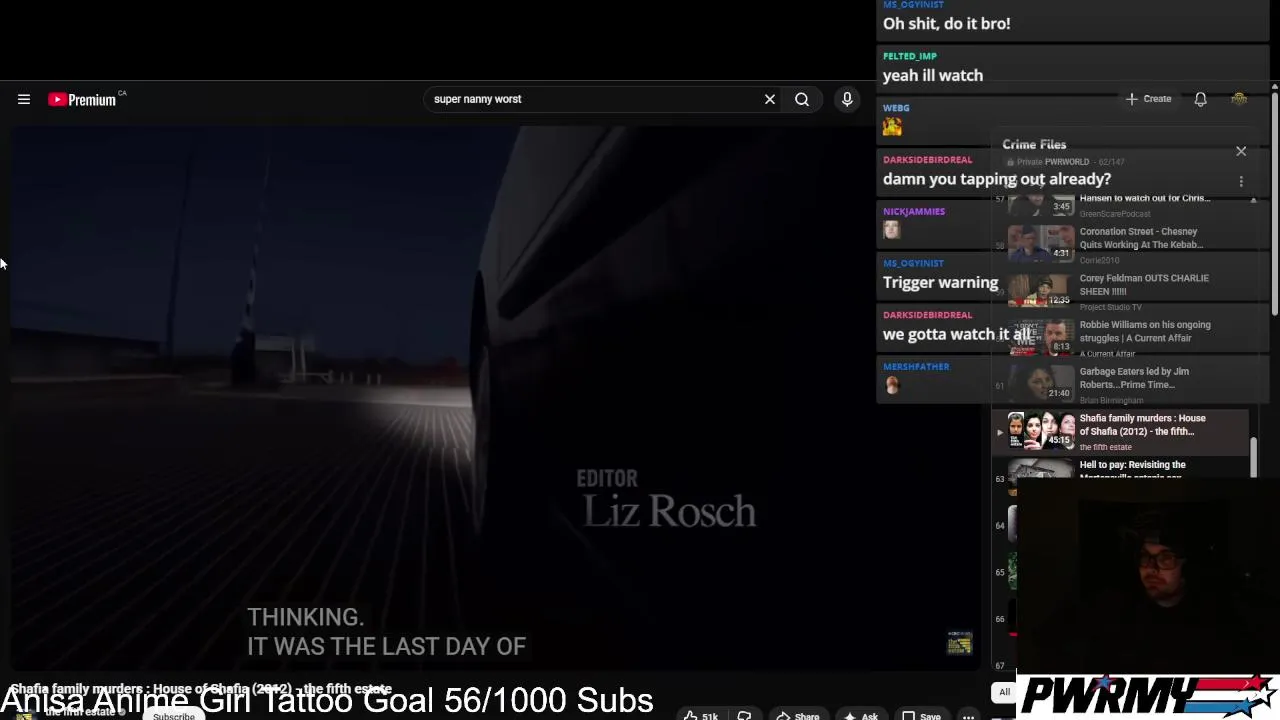Open more actions three-dot menu under video
The image size is (1280, 720).
[968, 715]
